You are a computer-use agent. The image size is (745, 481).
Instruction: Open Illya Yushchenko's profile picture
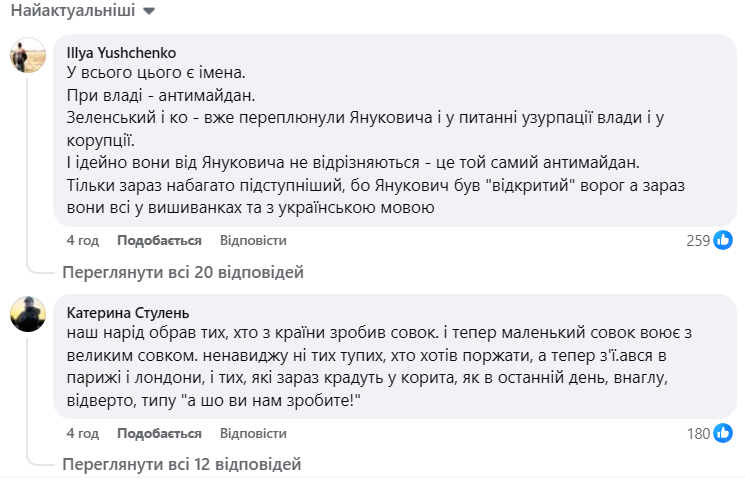[x=28, y=56]
